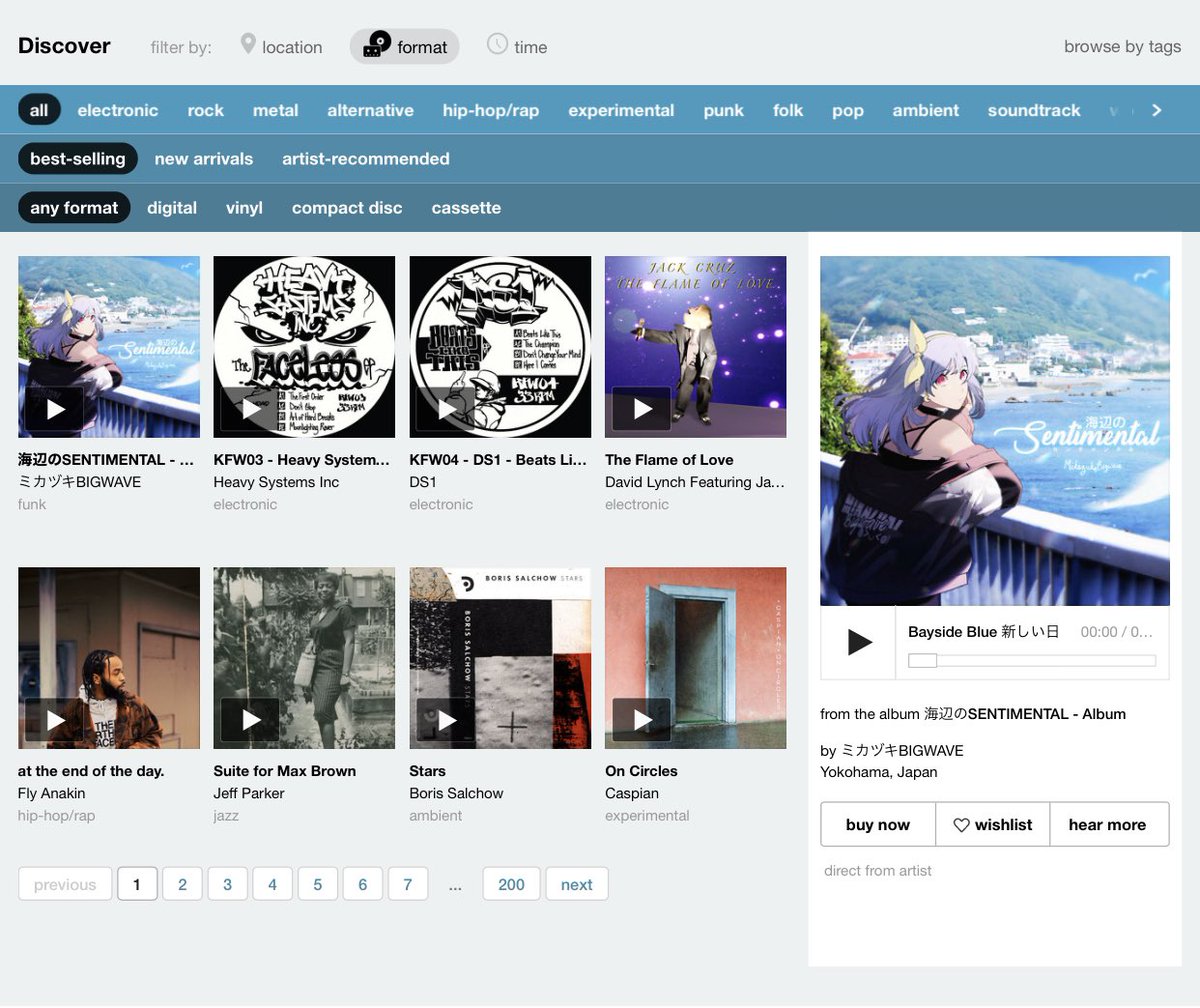This screenshot has width=1200, height=1008.
Task: Click the current page 1 button
Action: [137, 884]
